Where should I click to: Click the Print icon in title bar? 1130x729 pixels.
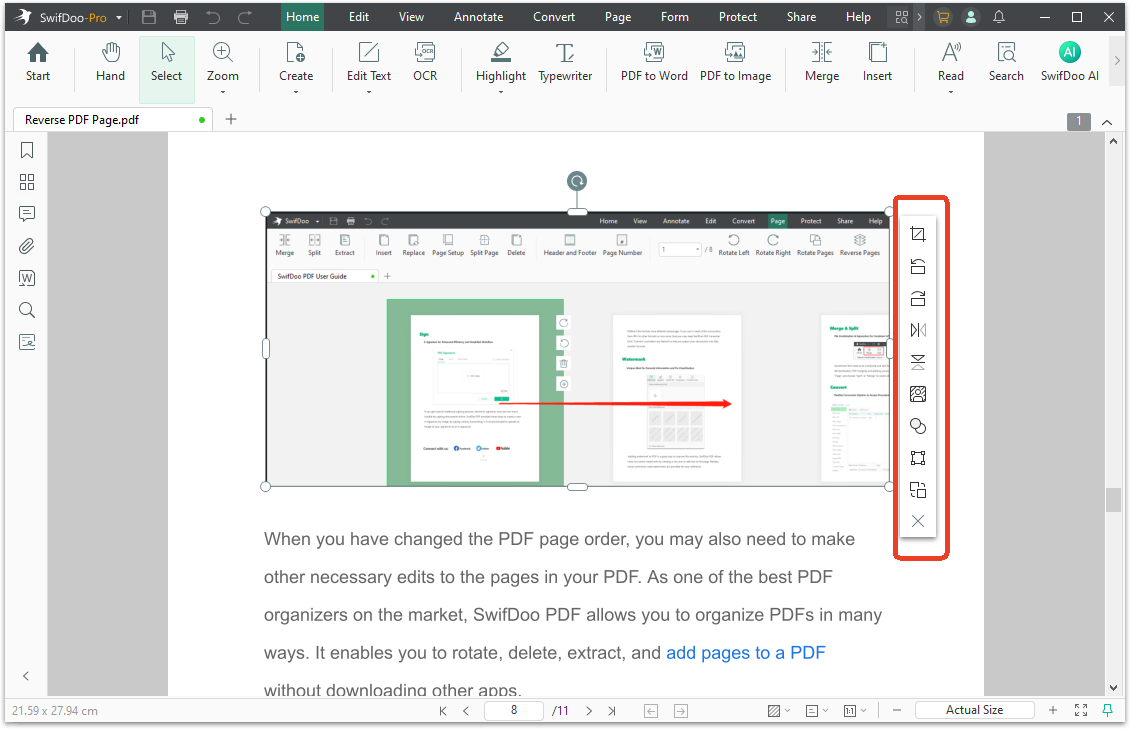click(181, 17)
